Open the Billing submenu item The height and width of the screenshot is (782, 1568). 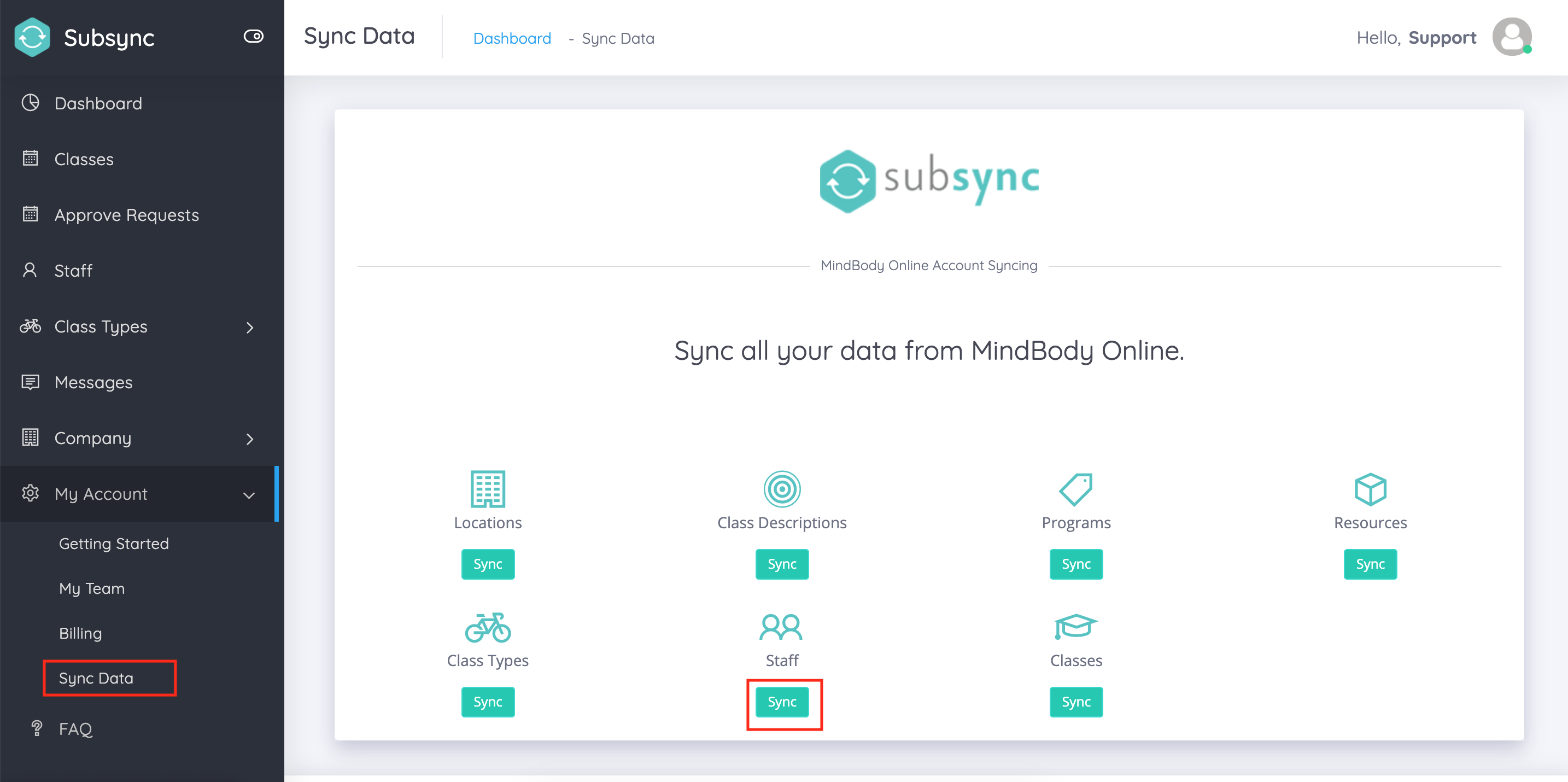pyautogui.click(x=80, y=633)
